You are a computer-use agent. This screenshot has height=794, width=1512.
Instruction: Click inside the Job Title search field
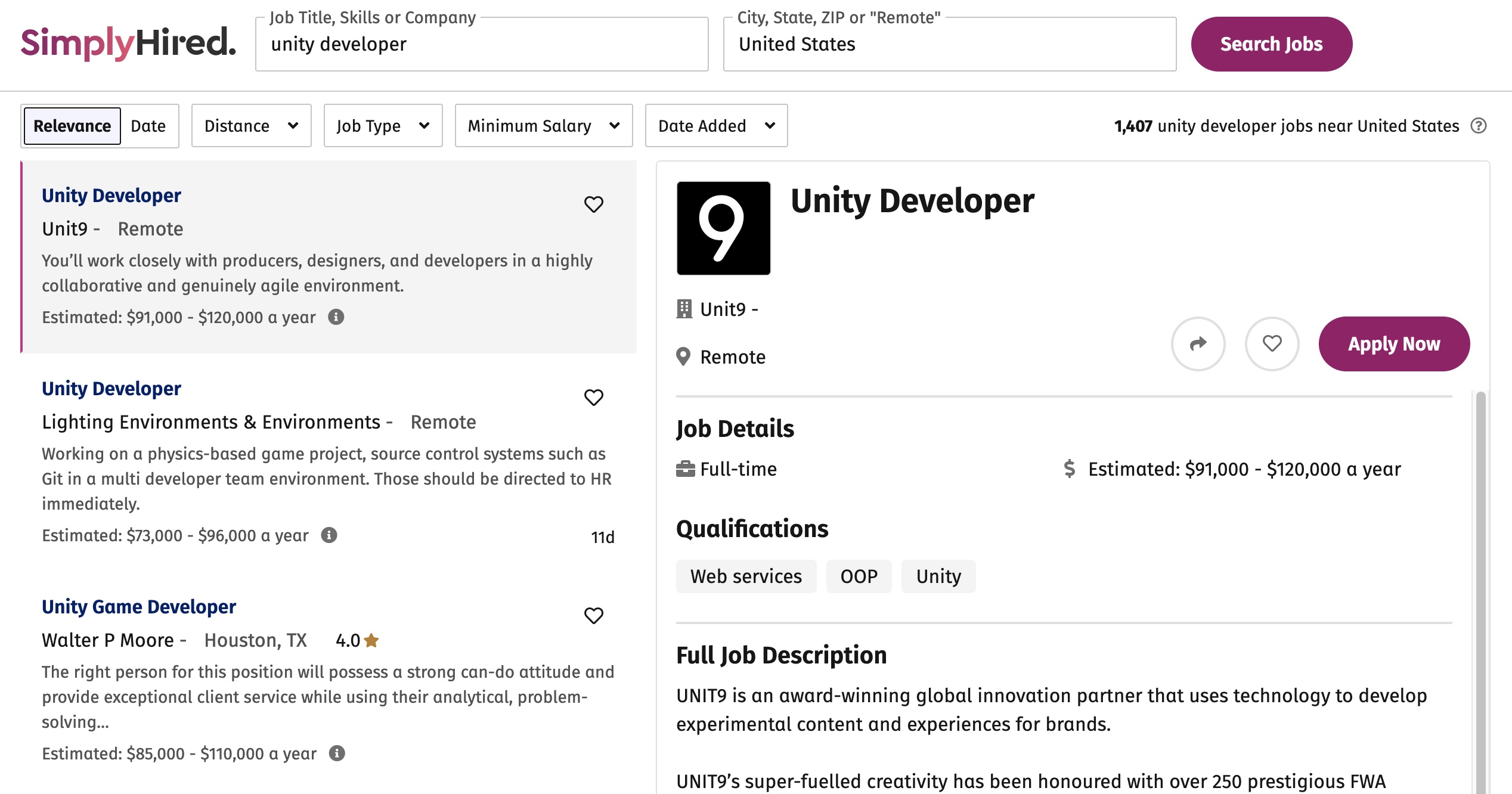pos(481,44)
